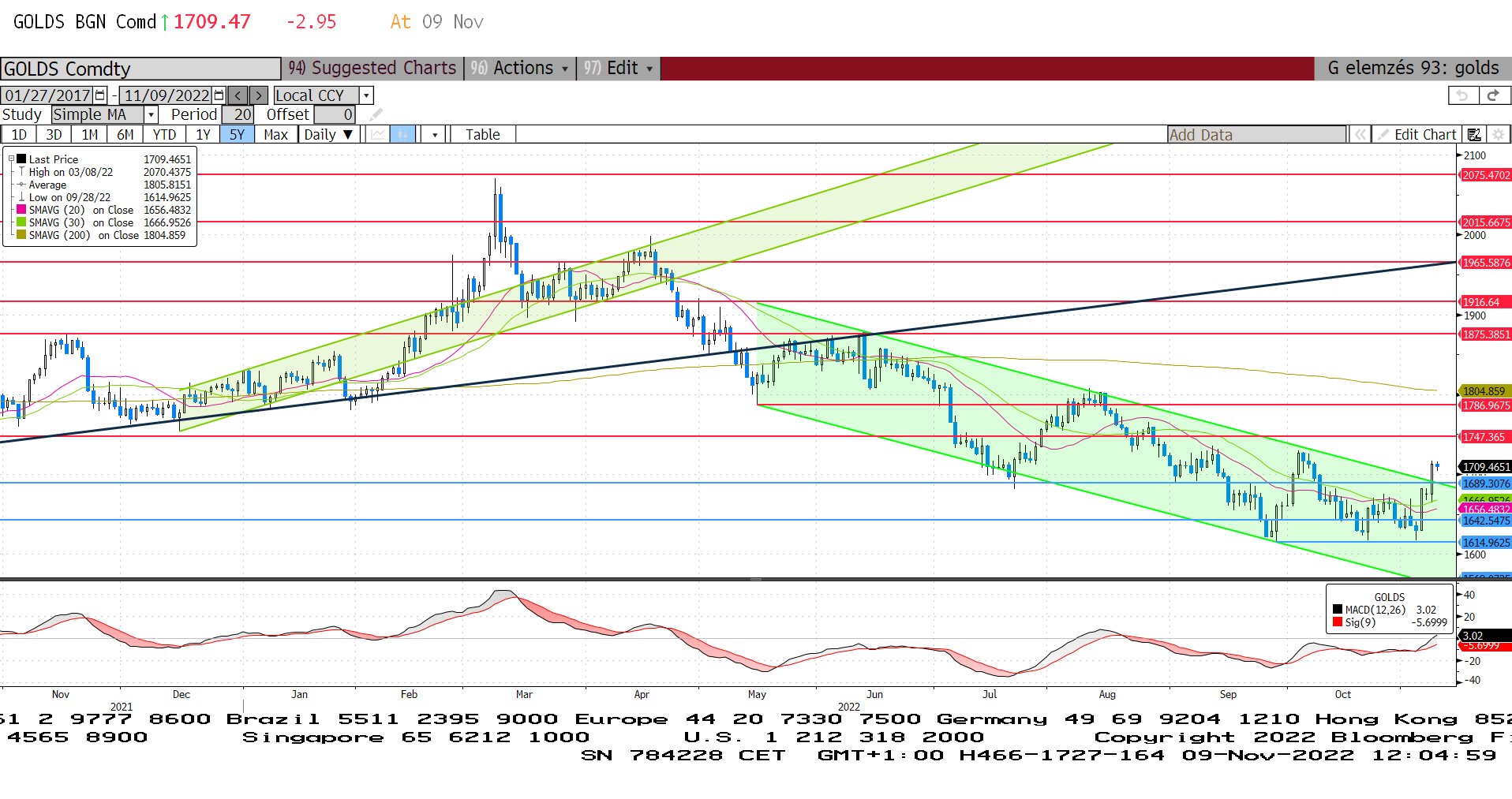Open the end date calendar picker
The height and width of the screenshot is (799, 1512).
[219, 95]
